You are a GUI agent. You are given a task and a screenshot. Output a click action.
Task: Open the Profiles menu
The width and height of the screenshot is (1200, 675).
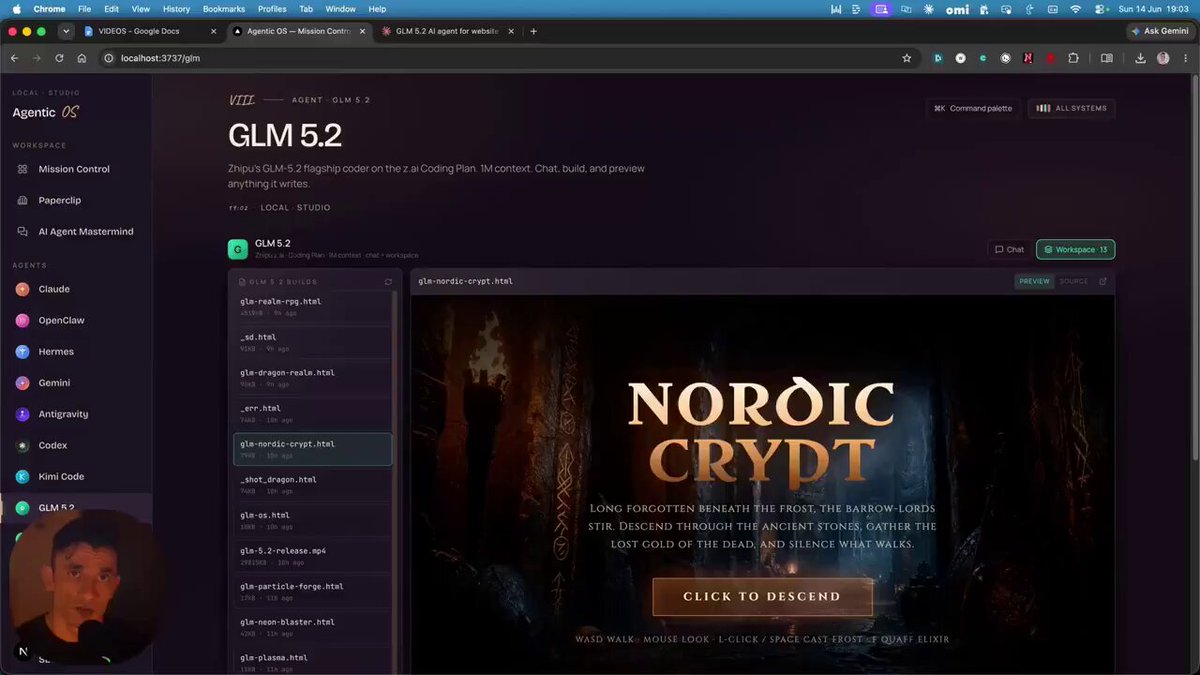pyautogui.click(x=270, y=8)
